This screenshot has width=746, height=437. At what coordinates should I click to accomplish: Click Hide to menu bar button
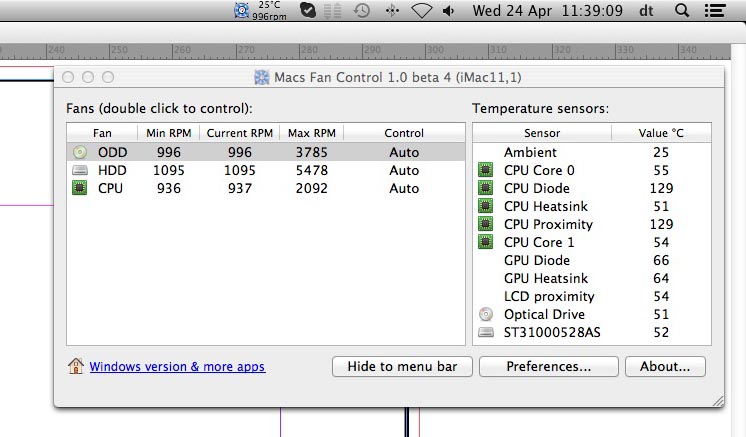point(402,367)
